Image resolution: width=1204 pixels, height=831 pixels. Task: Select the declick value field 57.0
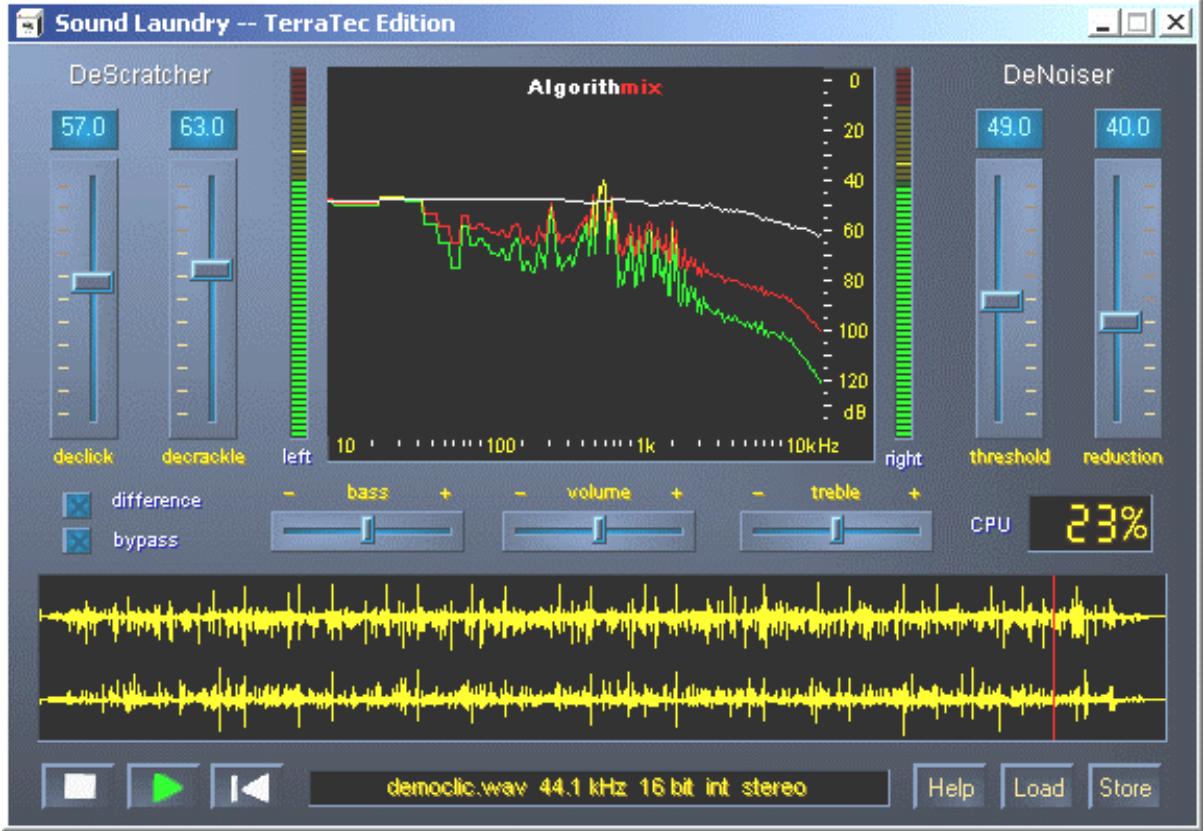coord(83,129)
